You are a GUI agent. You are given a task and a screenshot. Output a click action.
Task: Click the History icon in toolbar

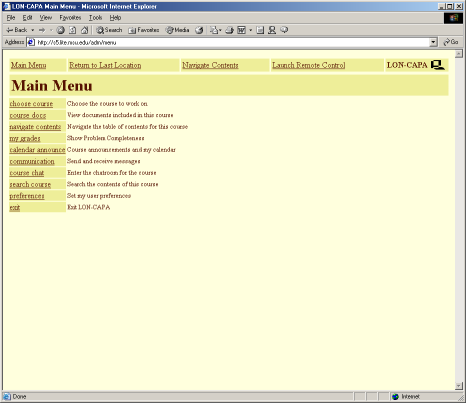click(x=199, y=30)
